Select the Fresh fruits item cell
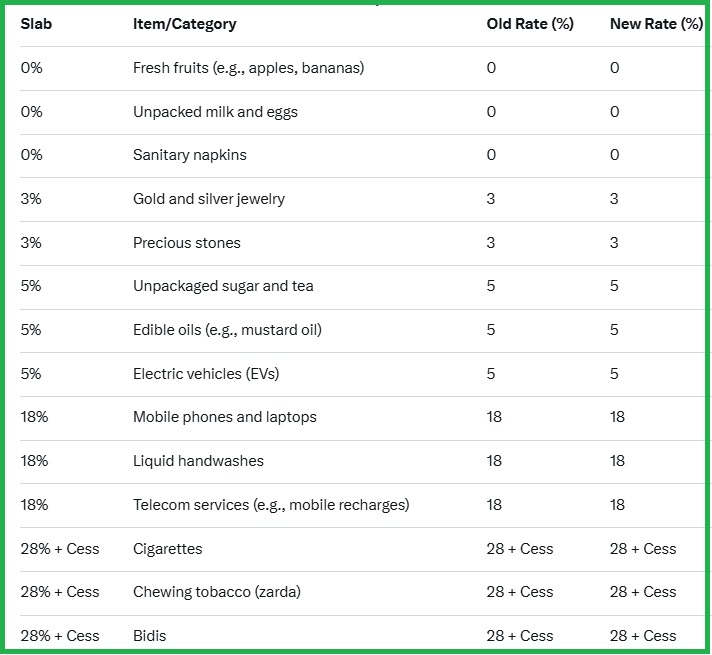712x655 pixels. coord(248,68)
